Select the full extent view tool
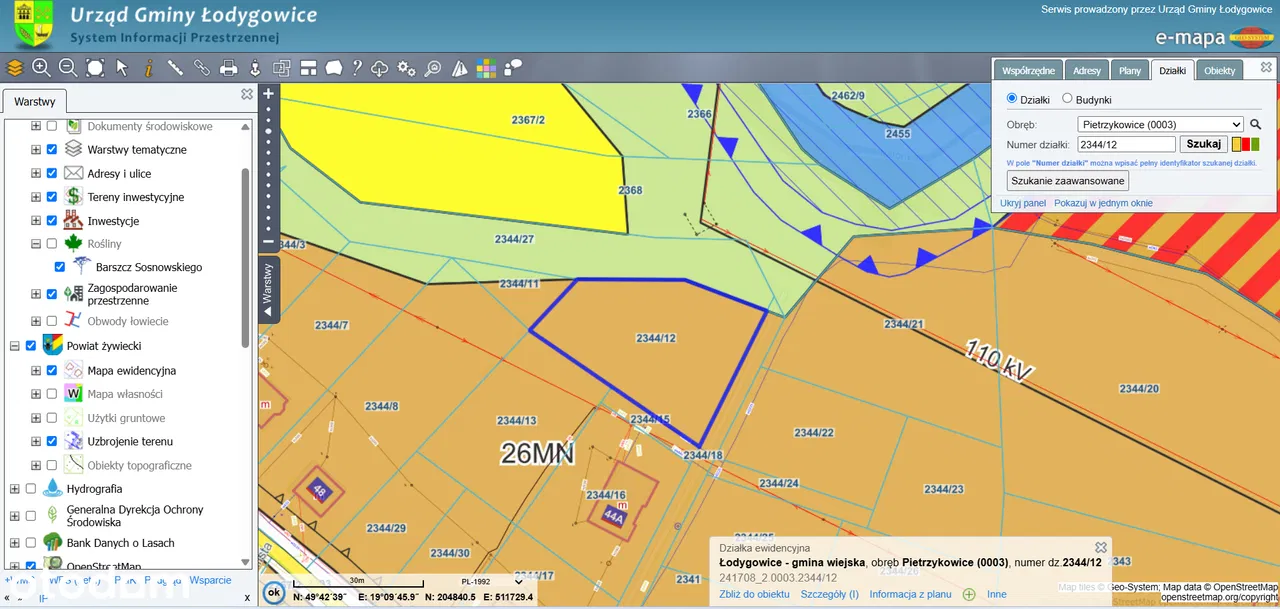The height and width of the screenshot is (609, 1280). [x=95, y=68]
